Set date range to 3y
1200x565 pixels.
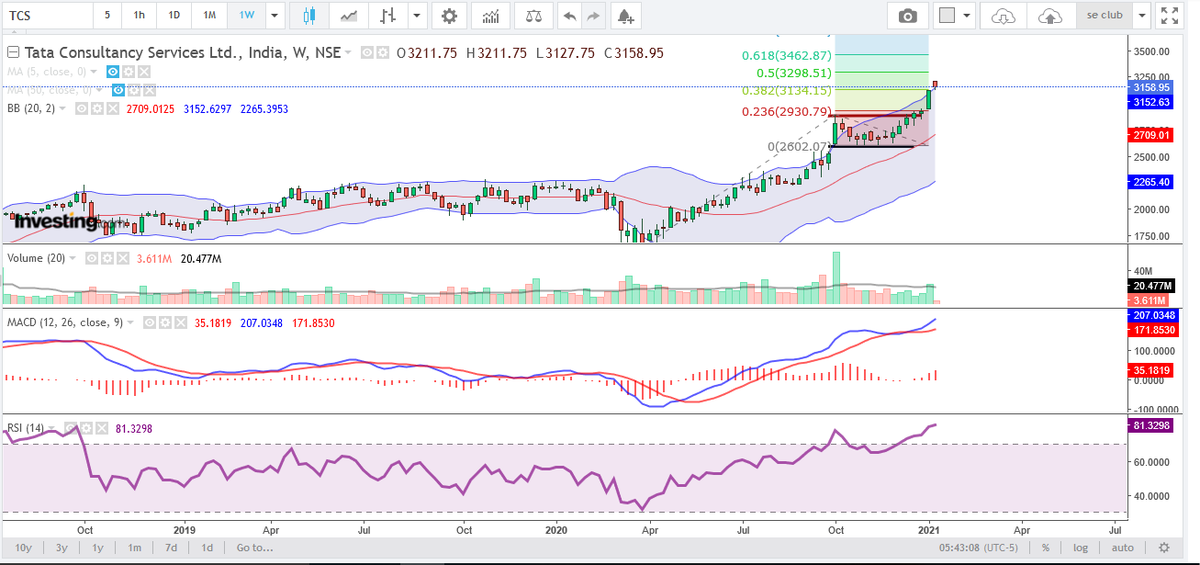pyautogui.click(x=62, y=548)
